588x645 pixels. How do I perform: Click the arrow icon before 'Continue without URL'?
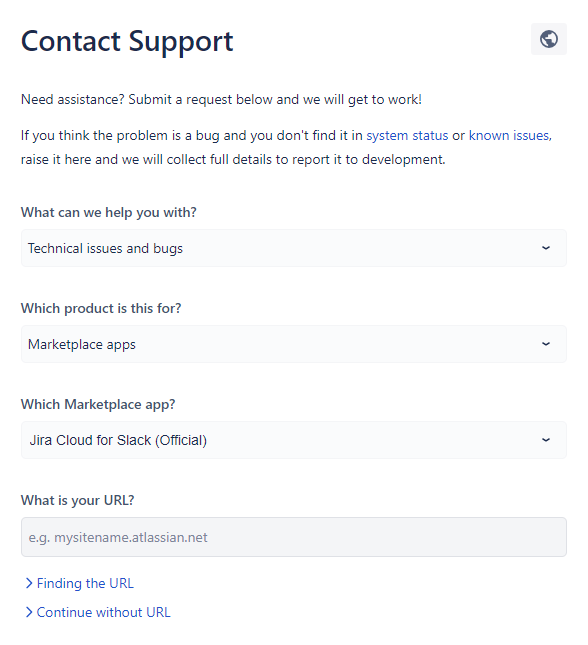(x=29, y=612)
